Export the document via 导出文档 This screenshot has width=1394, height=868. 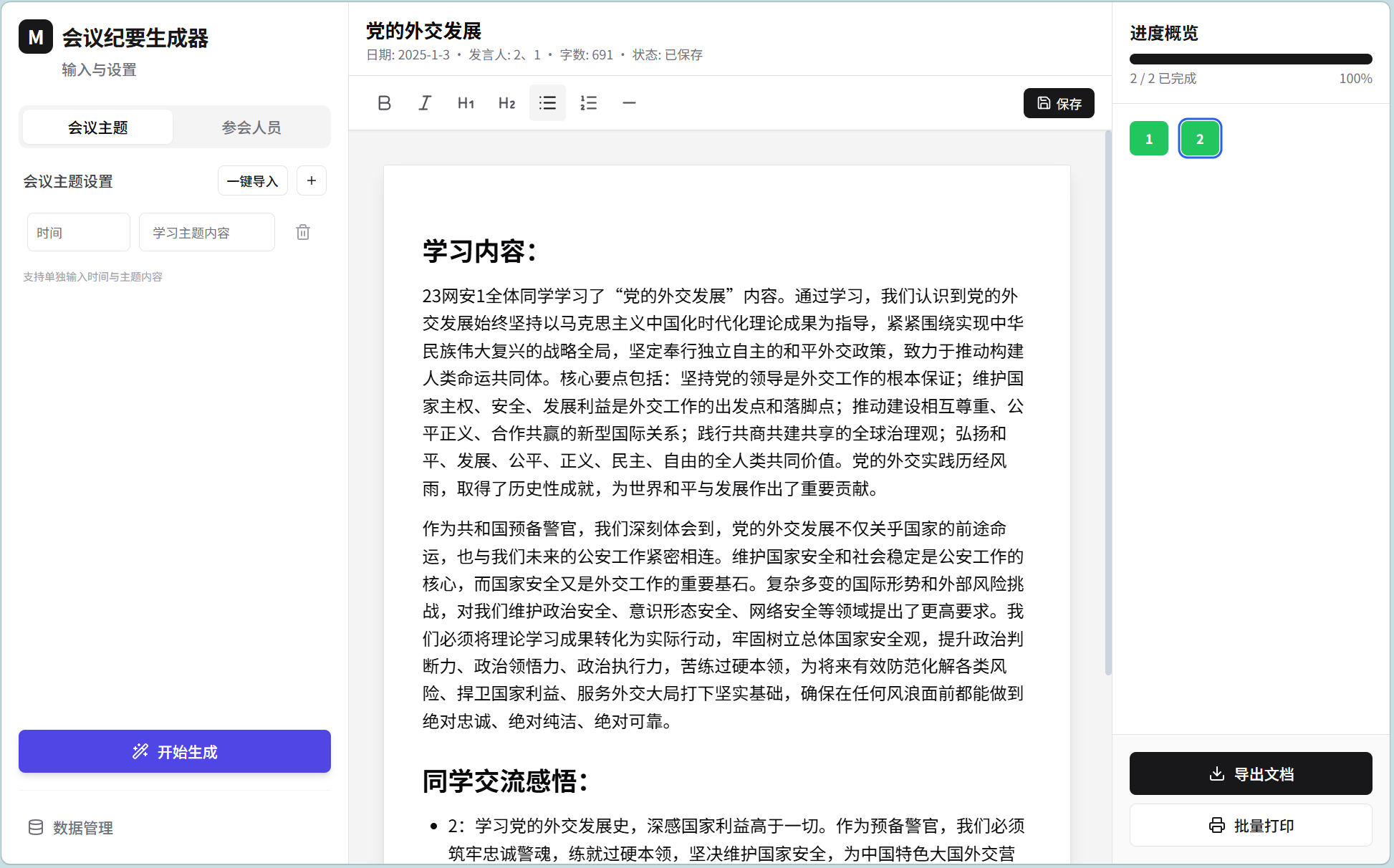click(1250, 773)
